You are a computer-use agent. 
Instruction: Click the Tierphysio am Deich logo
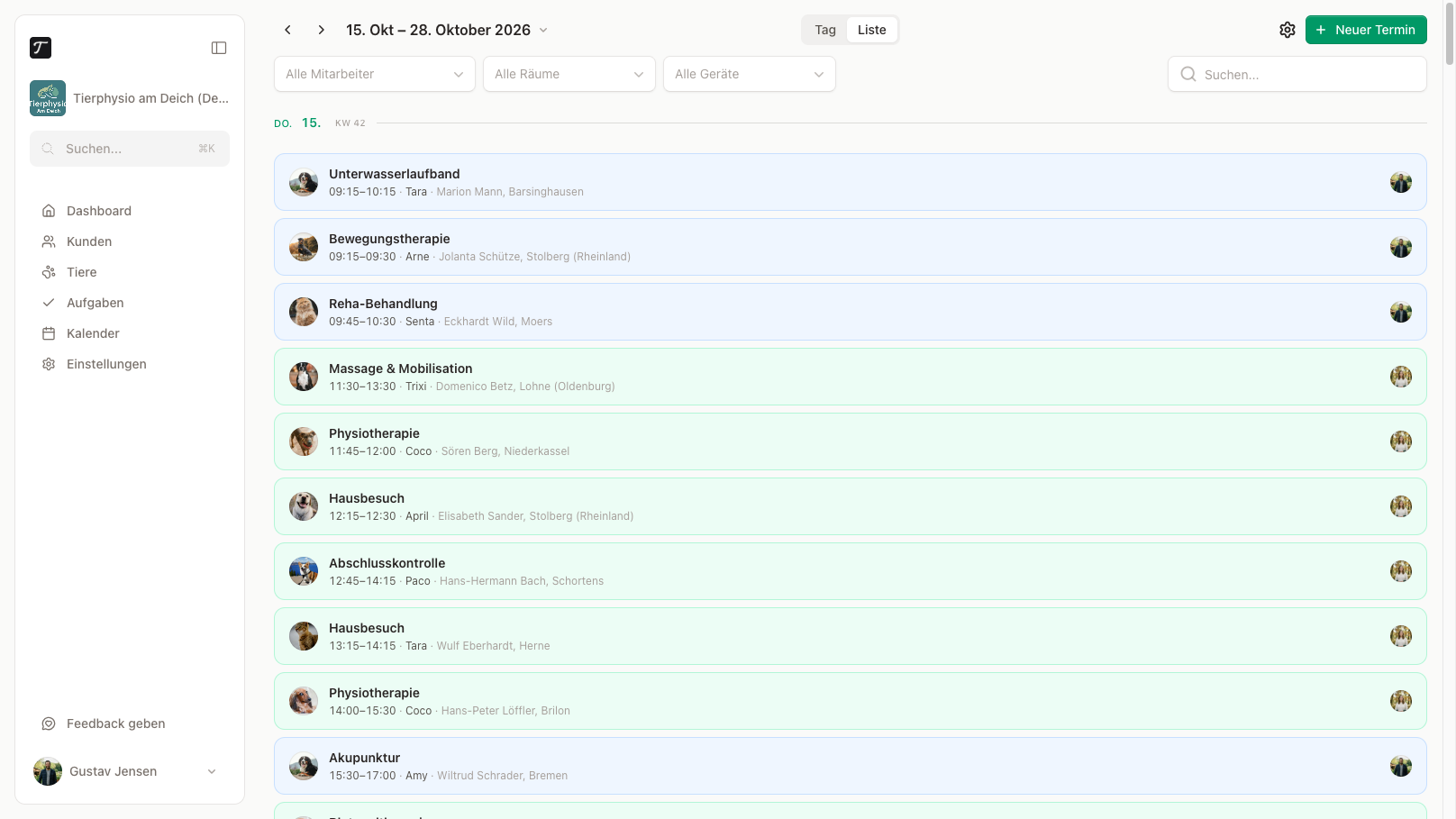click(48, 98)
